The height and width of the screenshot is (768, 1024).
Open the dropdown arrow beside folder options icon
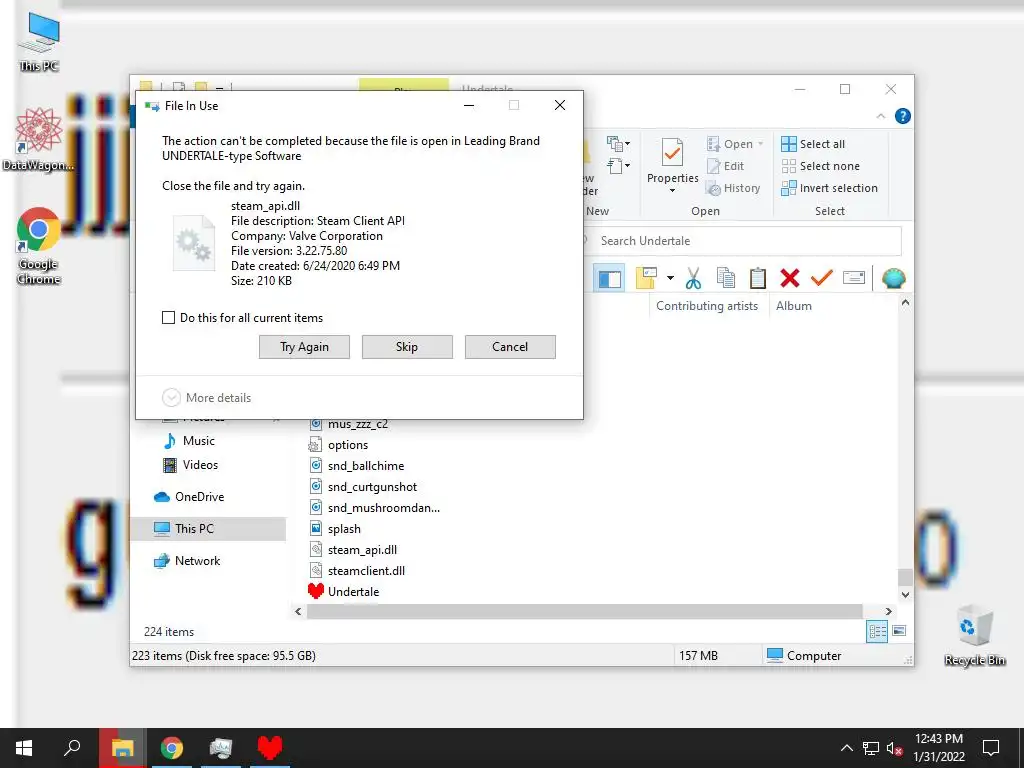tap(670, 278)
